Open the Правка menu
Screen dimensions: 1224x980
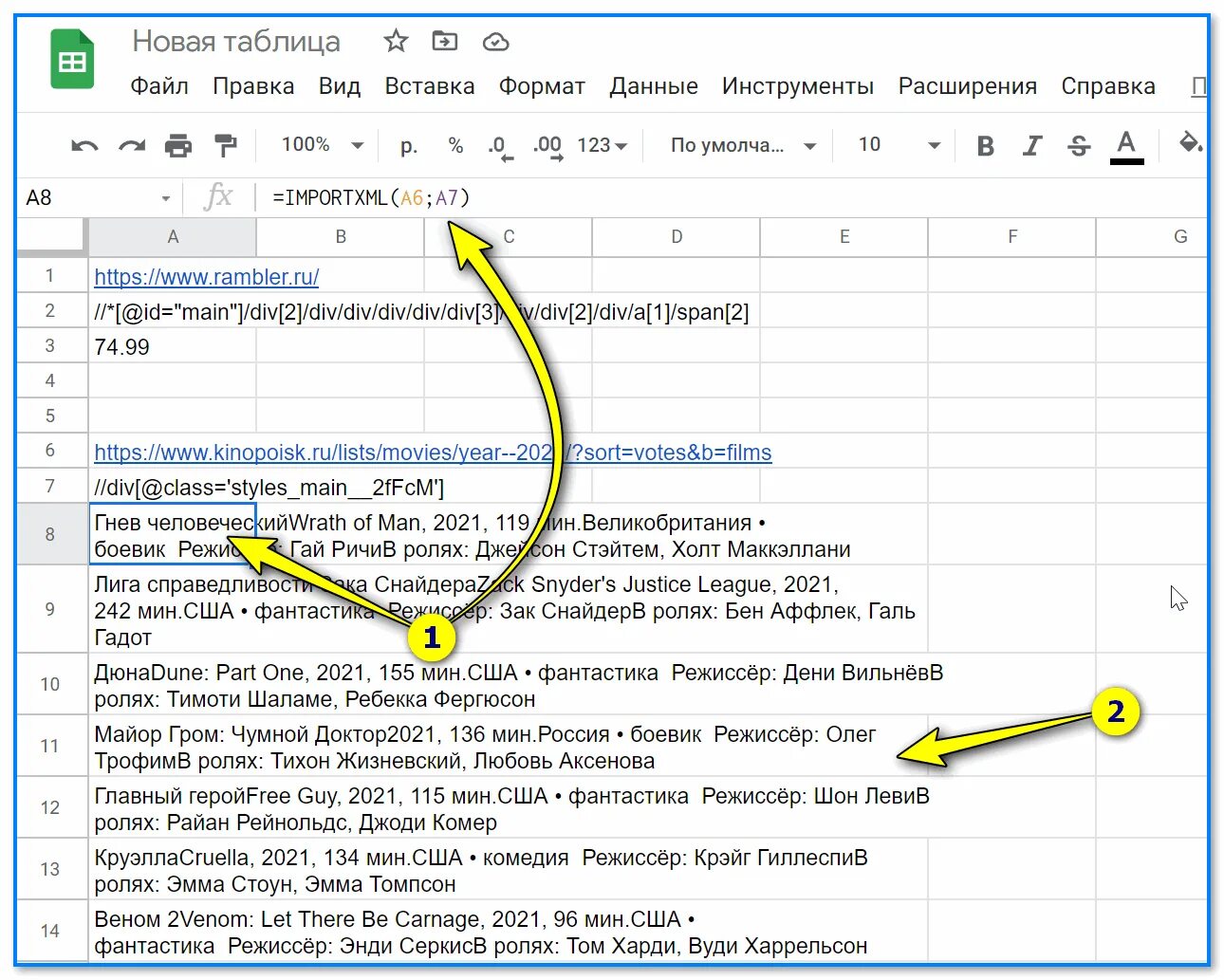point(253,86)
